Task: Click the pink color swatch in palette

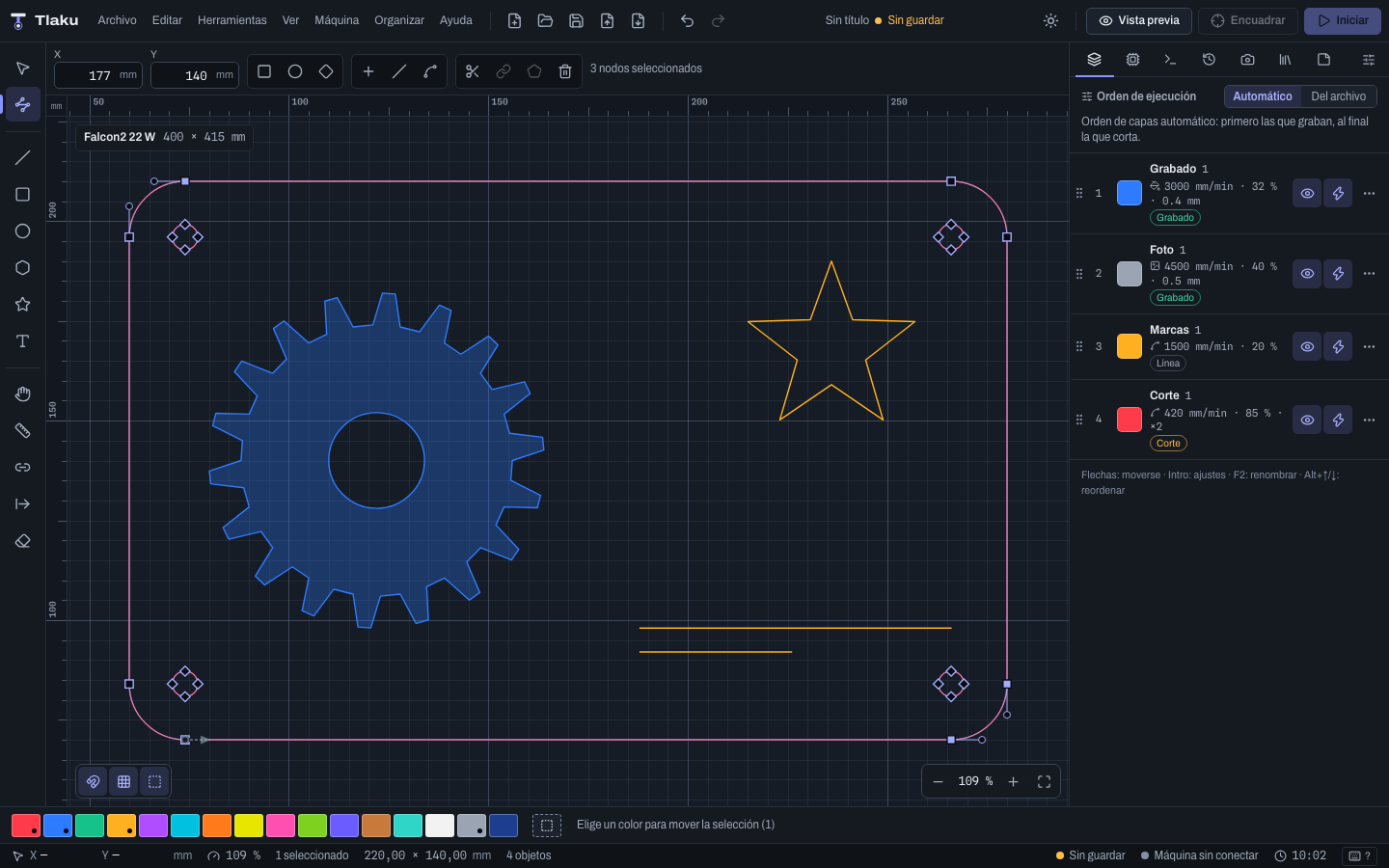Action: coord(281,826)
